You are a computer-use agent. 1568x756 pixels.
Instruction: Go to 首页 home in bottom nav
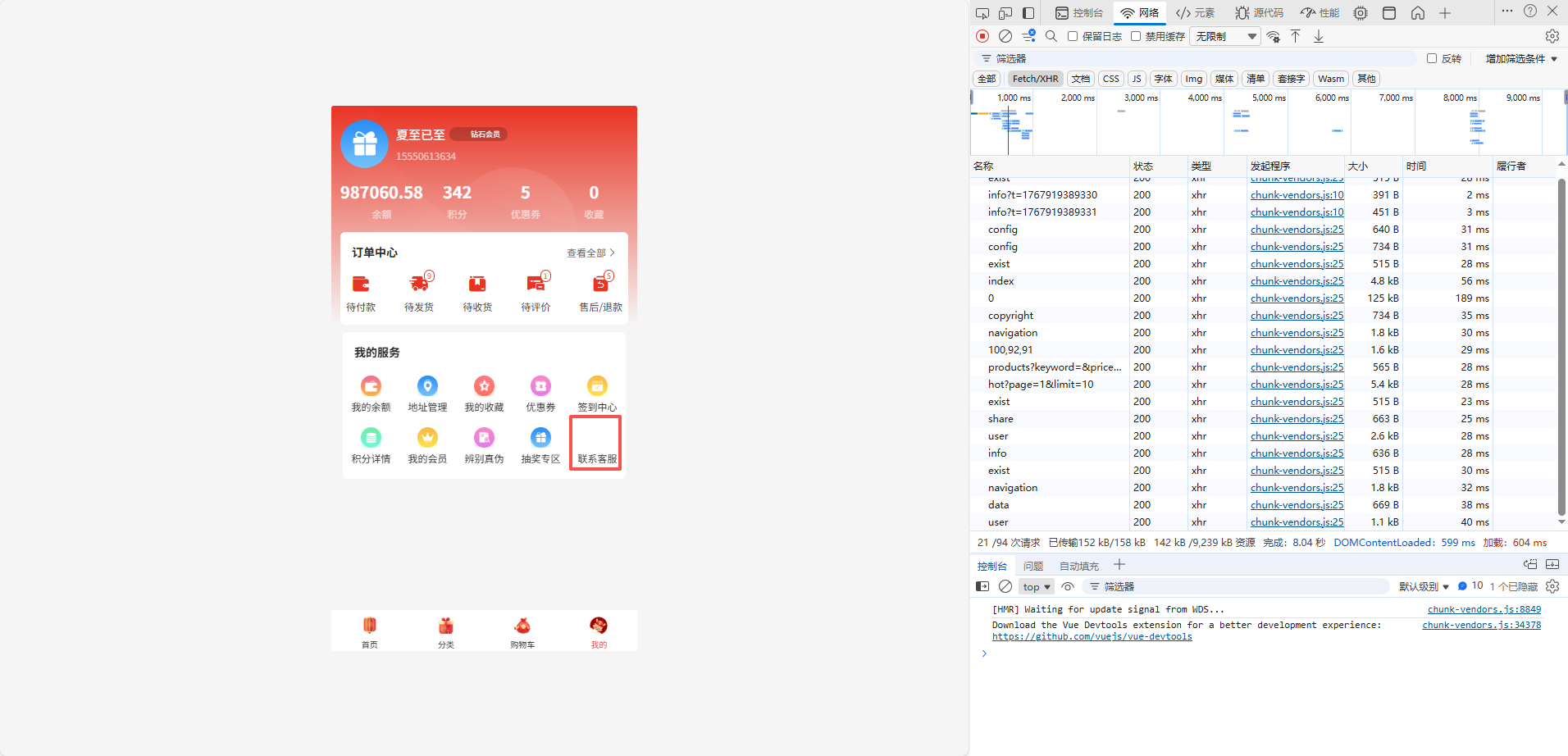(x=370, y=632)
